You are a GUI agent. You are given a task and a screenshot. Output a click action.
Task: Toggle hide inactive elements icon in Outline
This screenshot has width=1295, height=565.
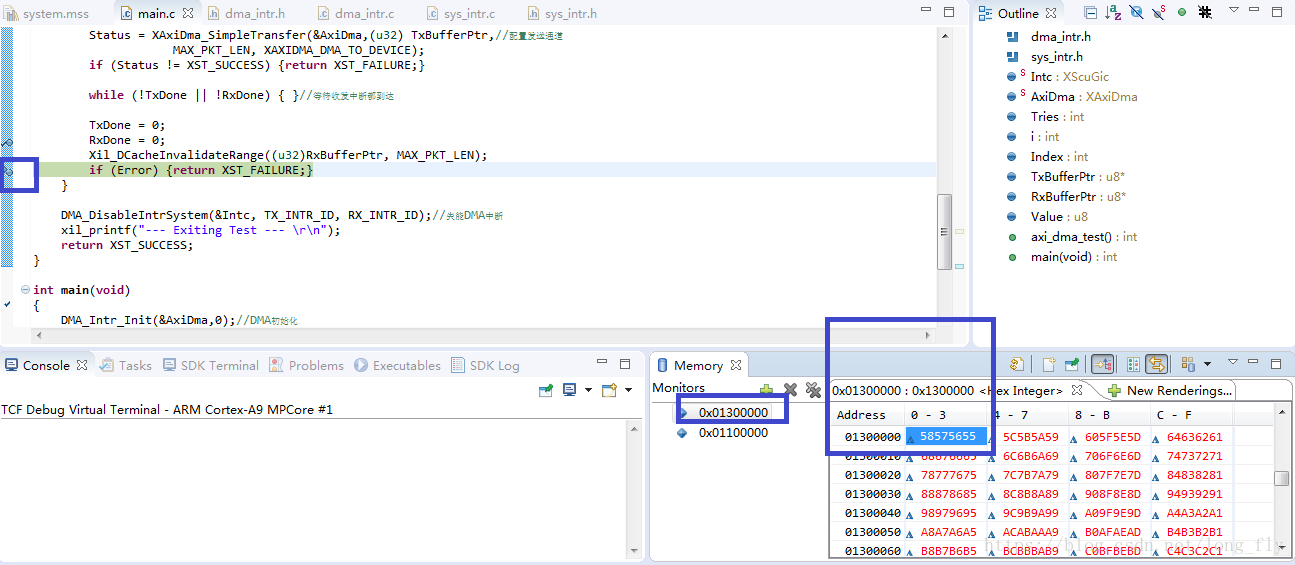tap(1205, 13)
